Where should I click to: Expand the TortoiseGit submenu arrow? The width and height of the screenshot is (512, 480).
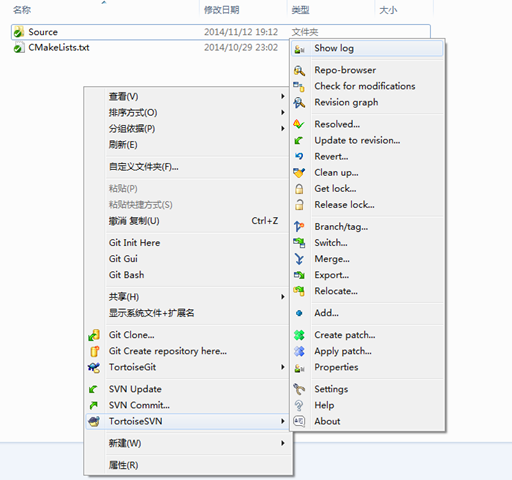click(x=283, y=367)
